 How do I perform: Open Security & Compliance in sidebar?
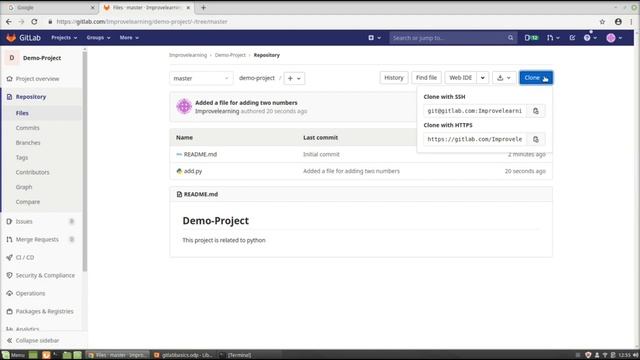point(45,275)
